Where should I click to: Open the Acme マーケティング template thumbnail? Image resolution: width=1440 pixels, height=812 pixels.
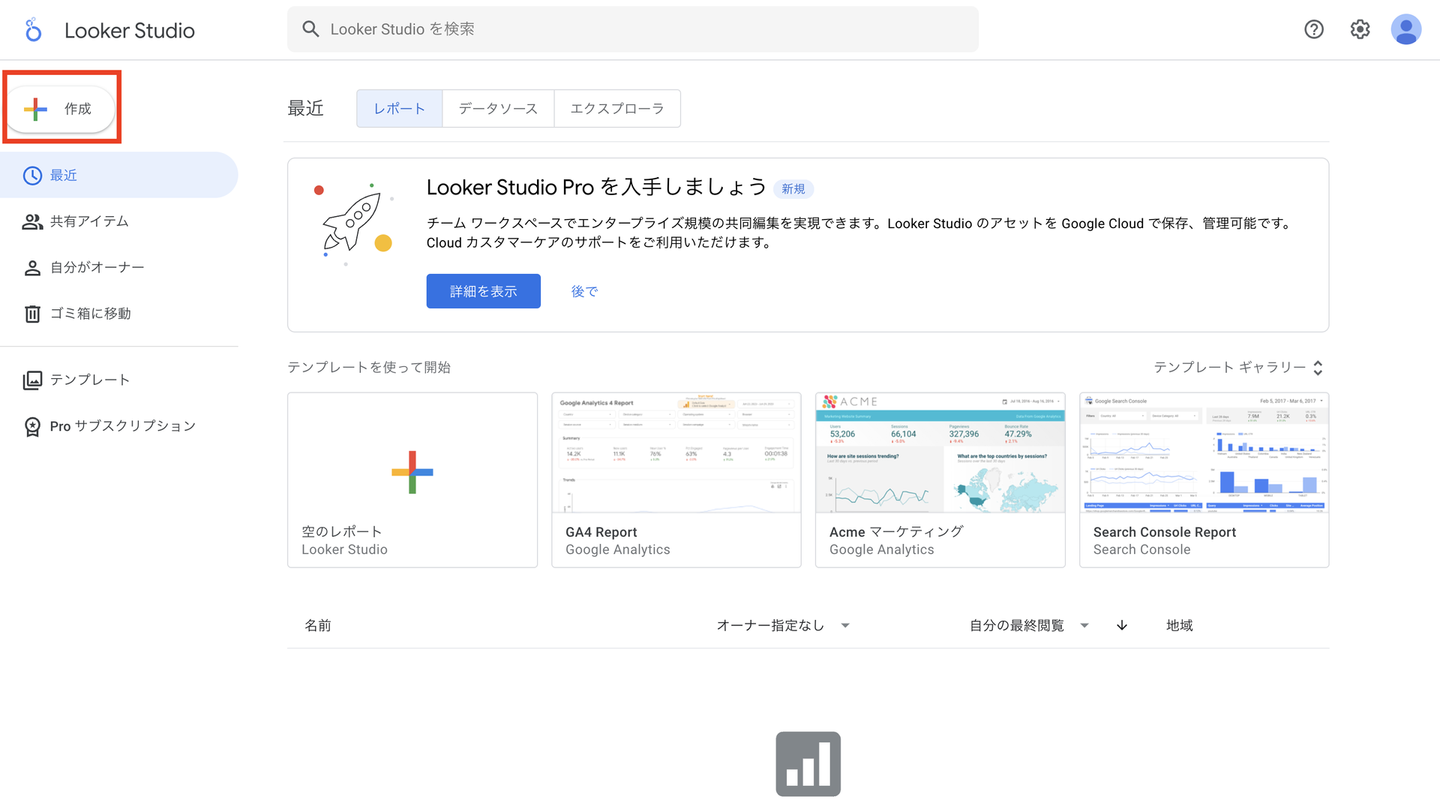click(x=940, y=453)
